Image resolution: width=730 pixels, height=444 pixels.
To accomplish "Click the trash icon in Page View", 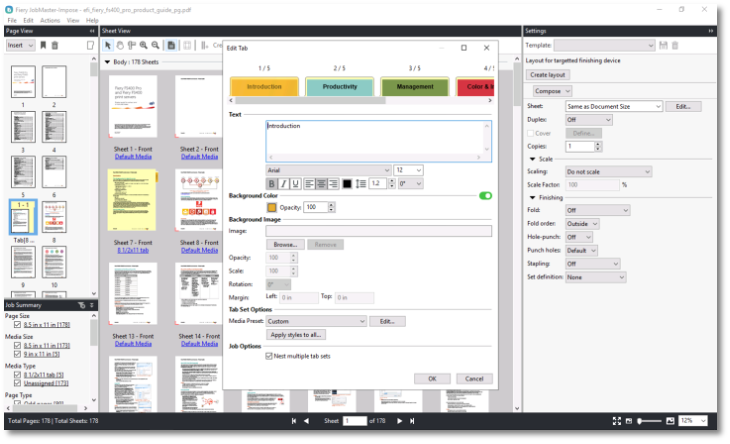I will pyautogui.click(x=55, y=45).
